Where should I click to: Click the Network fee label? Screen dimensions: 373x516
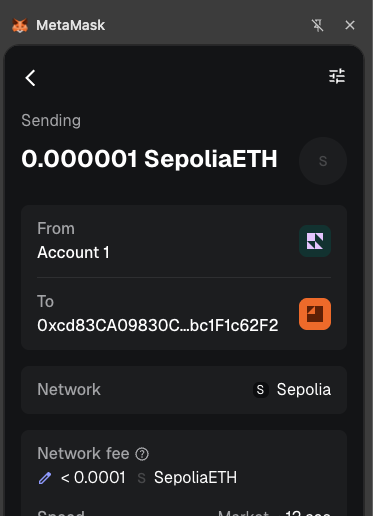click(x=83, y=454)
